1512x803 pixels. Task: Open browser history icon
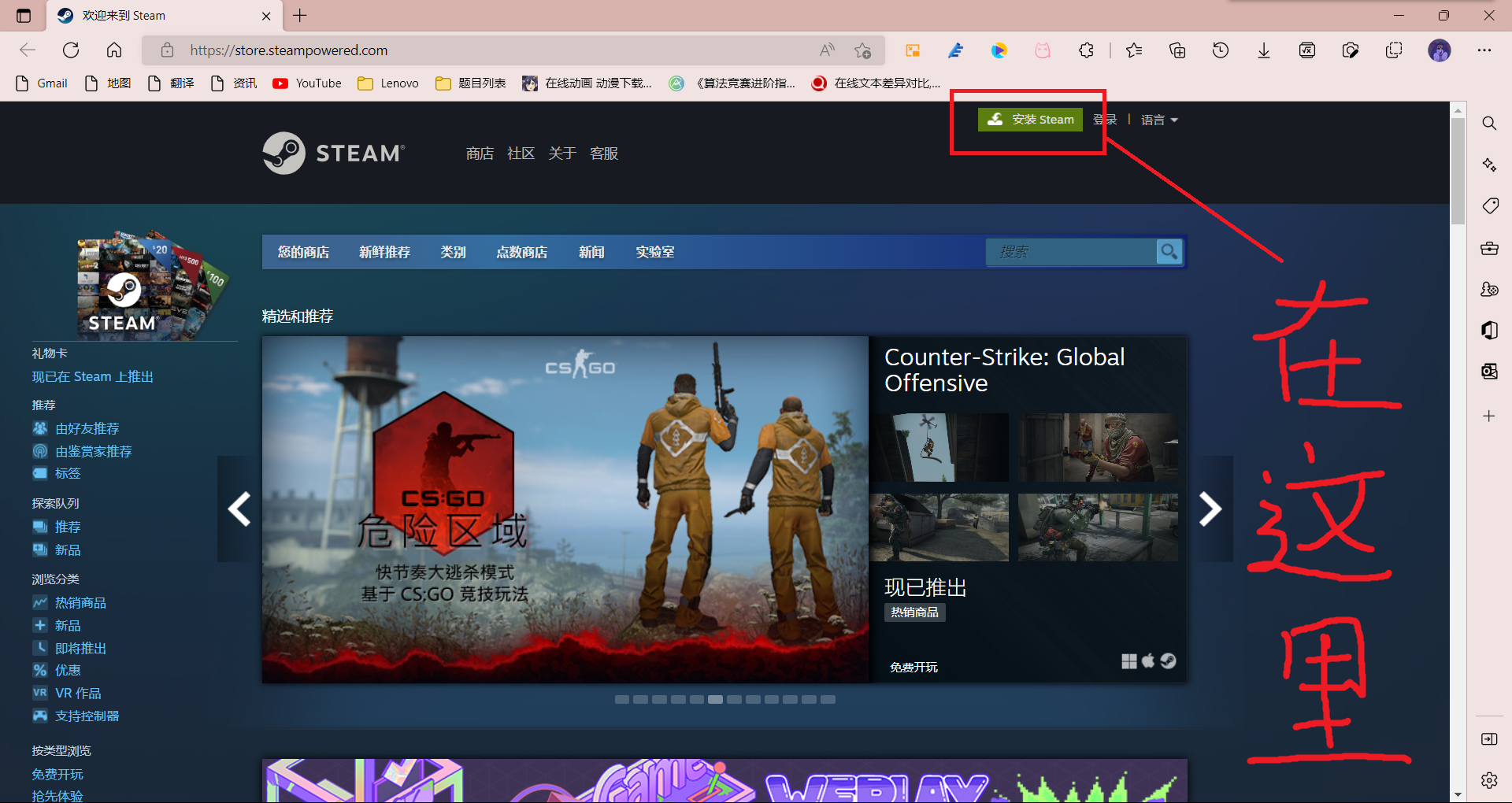click(x=1220, y=50)
